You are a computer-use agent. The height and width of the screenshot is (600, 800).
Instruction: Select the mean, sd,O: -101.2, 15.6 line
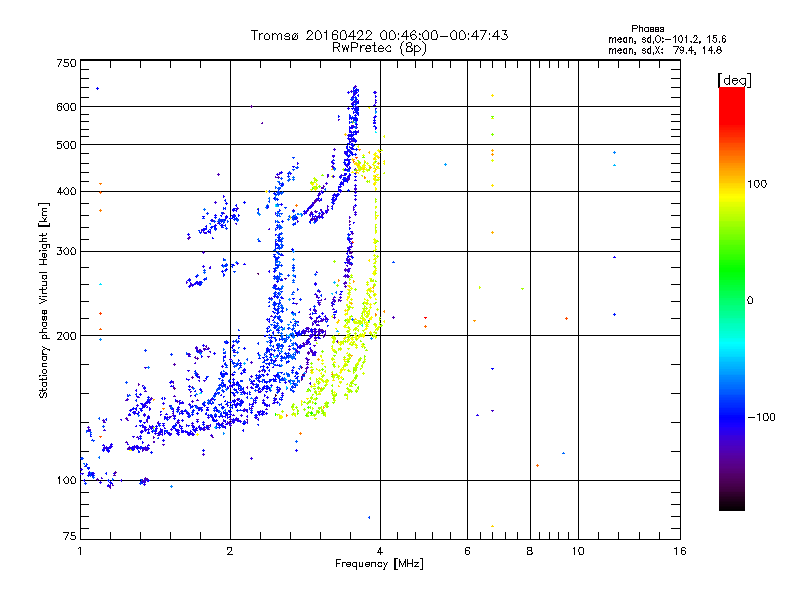click(667, 39)
